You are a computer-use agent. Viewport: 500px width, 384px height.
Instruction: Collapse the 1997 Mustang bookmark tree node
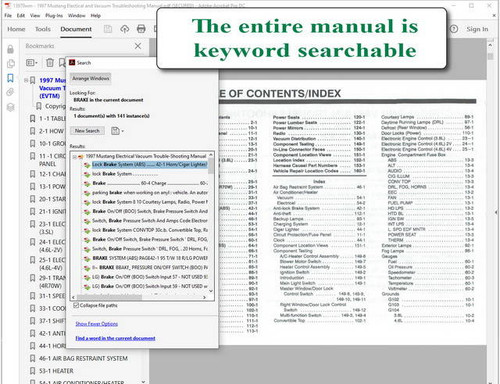[x=26, y=80]
